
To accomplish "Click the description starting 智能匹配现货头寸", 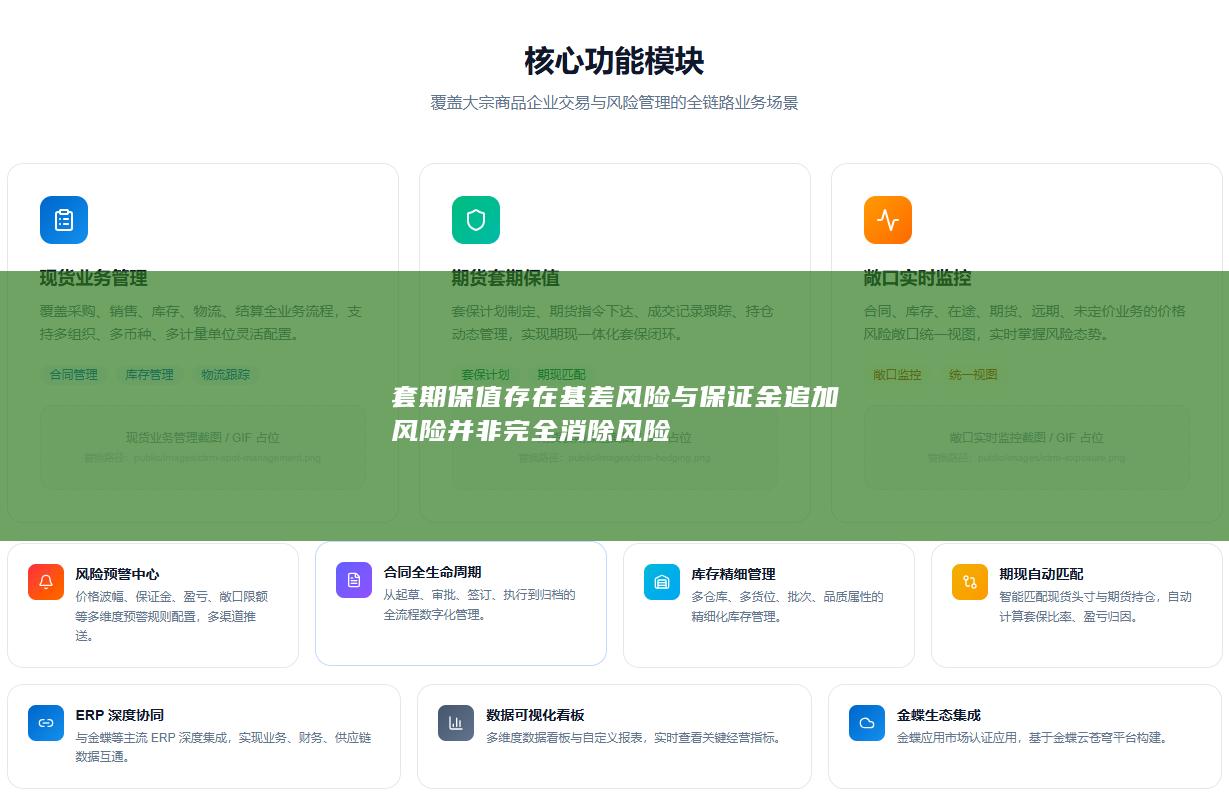I will pyautogui.click(x=1096, y=606).
